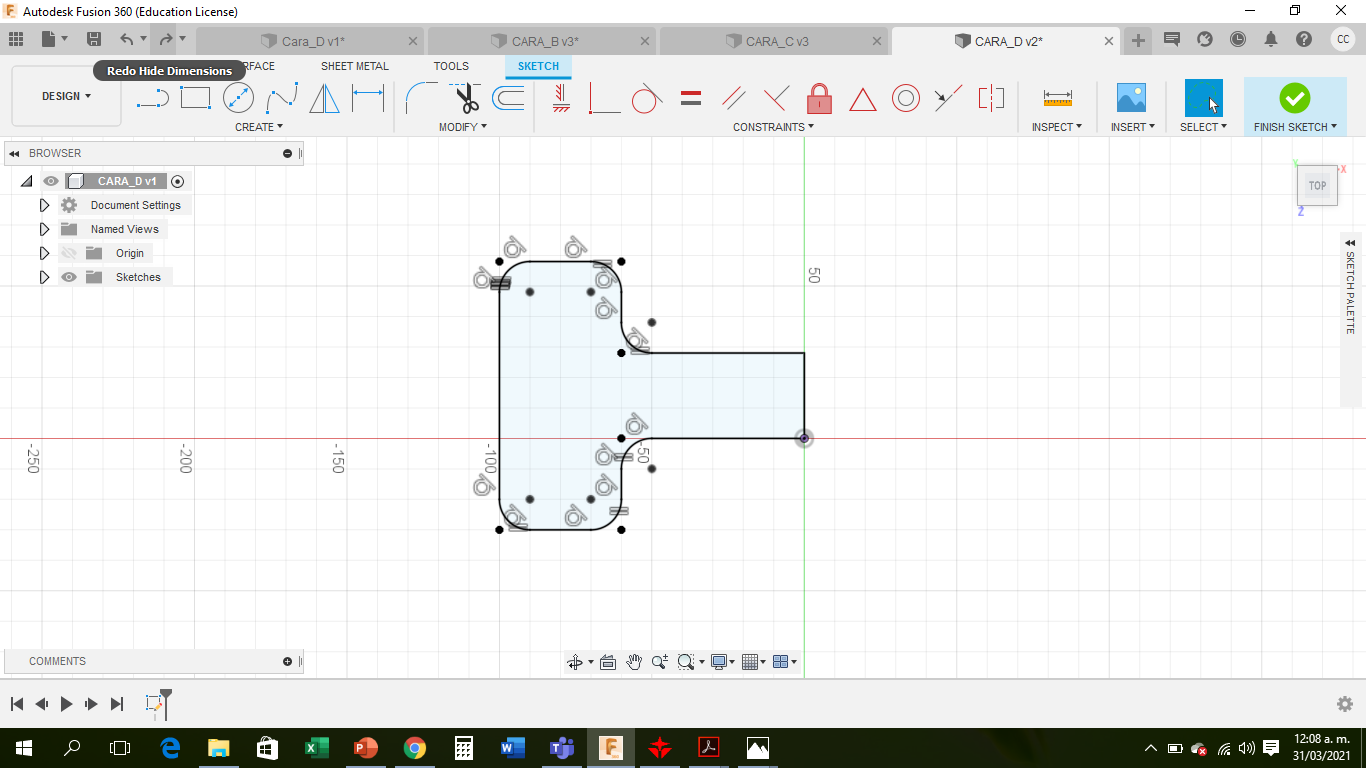Choose the Fit Point Spline tool

tap(282, 98)
